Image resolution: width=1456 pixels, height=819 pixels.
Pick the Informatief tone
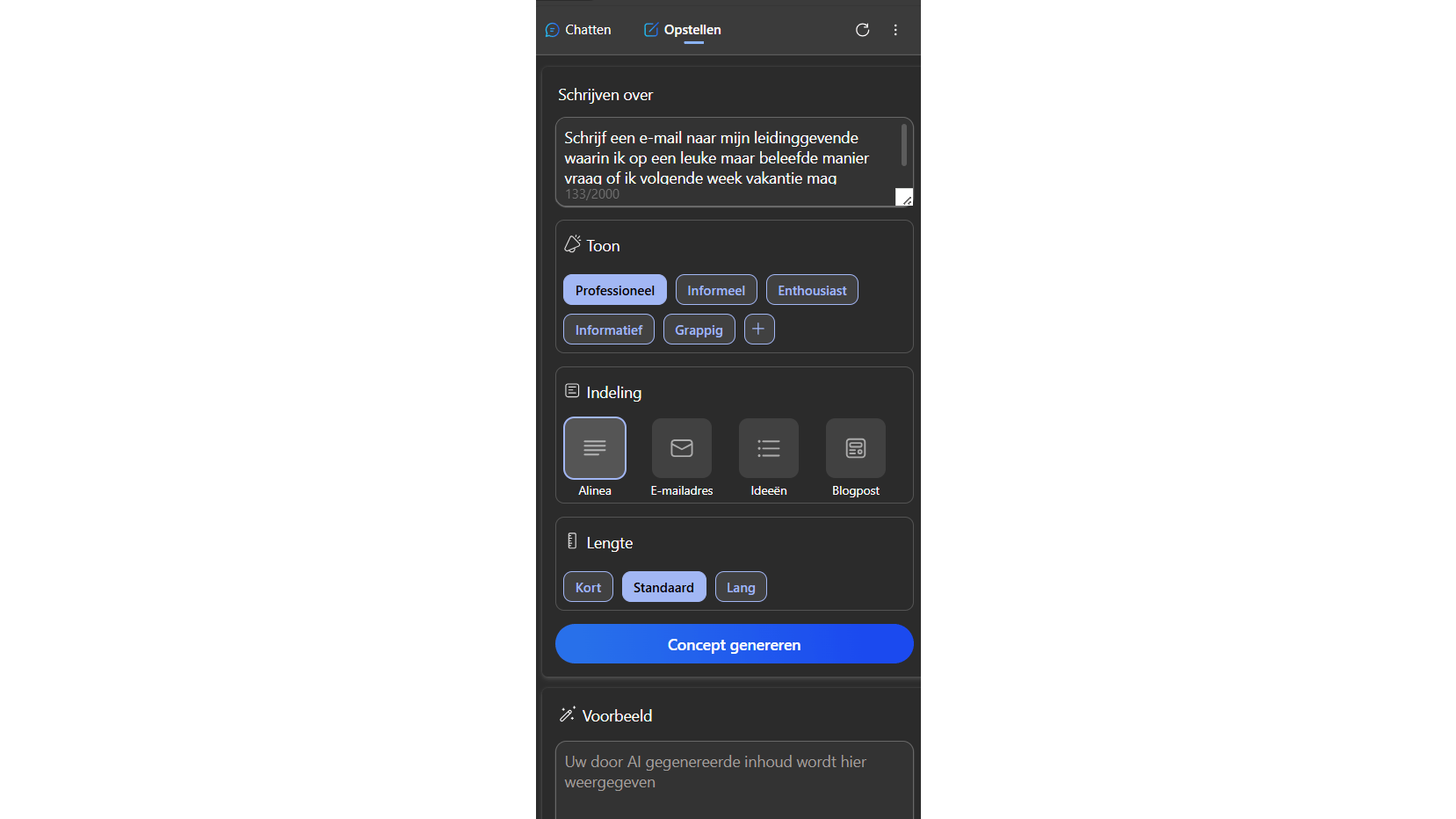[609, 330]
